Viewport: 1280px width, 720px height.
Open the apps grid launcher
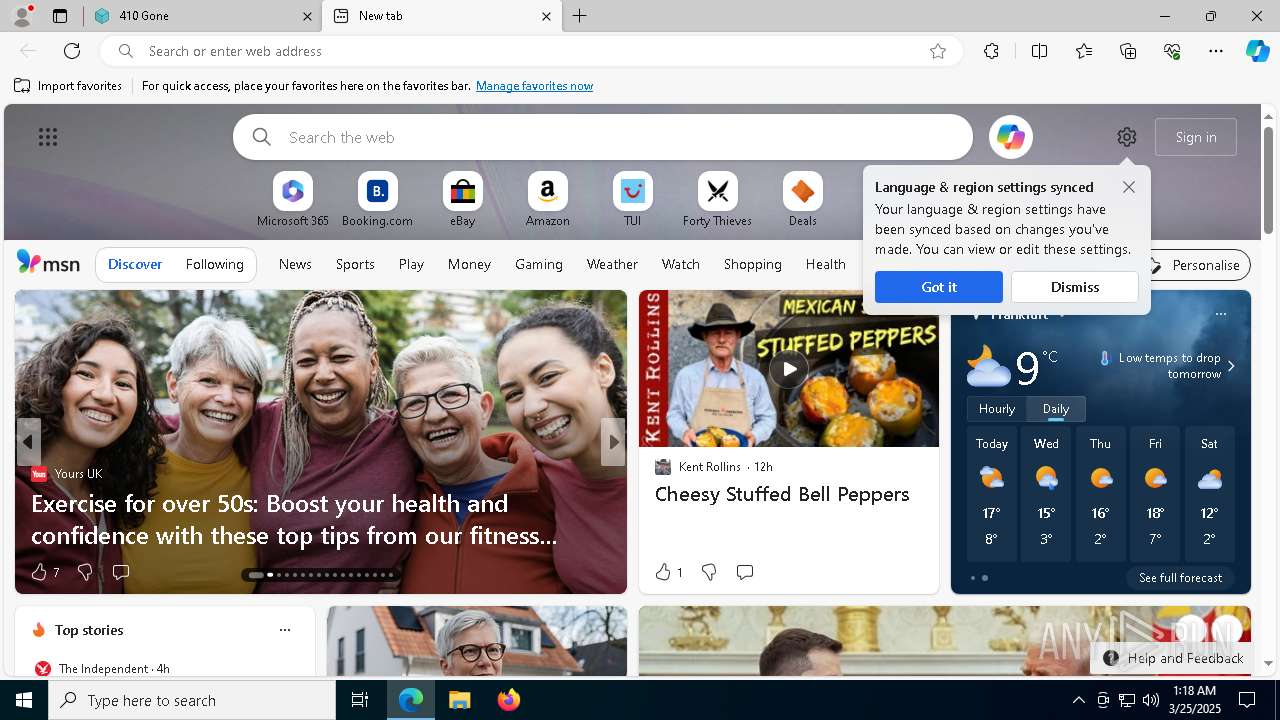coord(48,137)
